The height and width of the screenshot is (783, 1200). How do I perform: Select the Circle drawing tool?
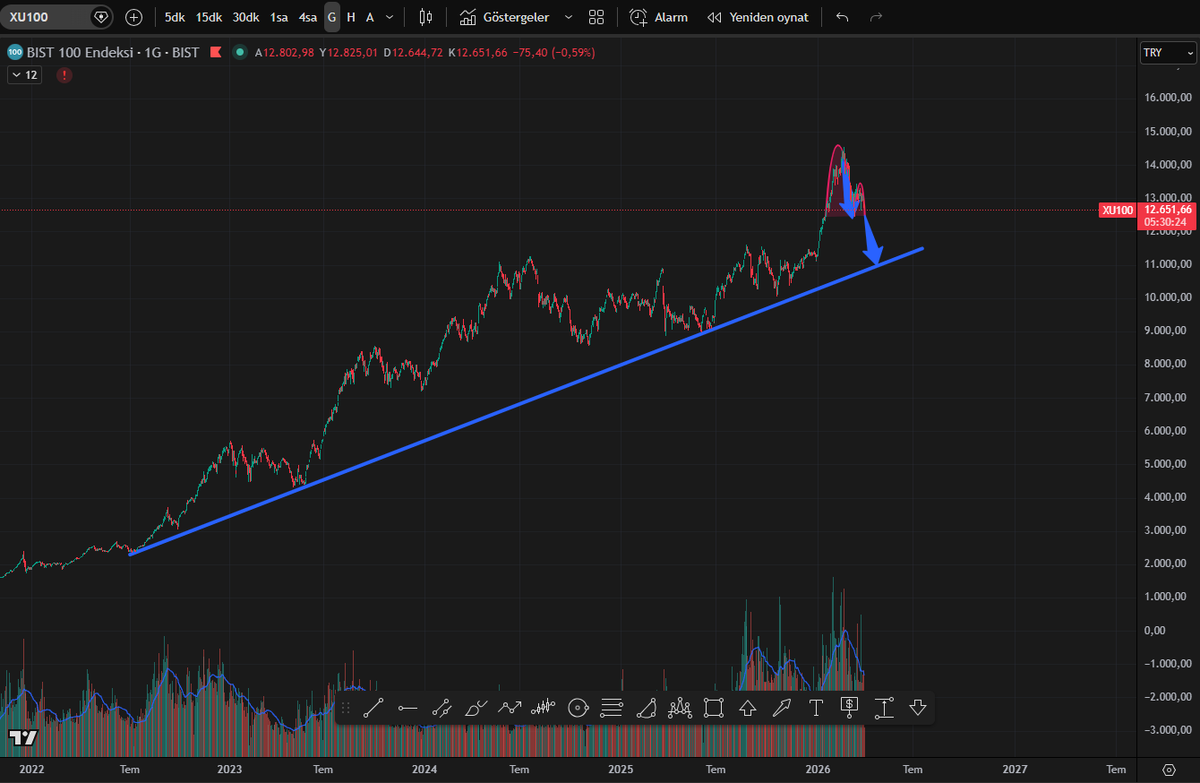coord(577,709)
